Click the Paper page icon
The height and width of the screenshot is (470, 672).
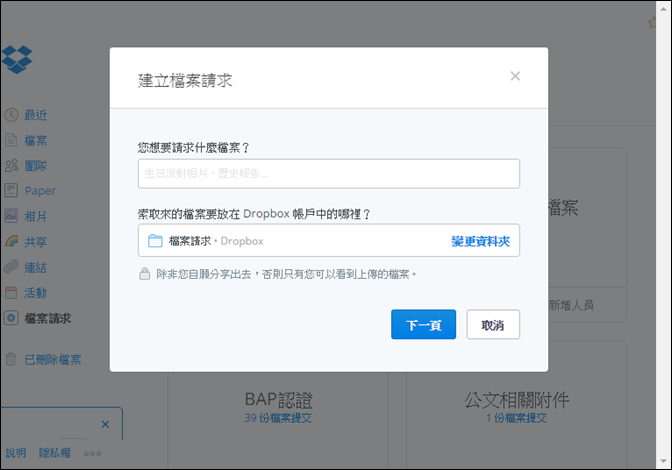pos(11,190)
